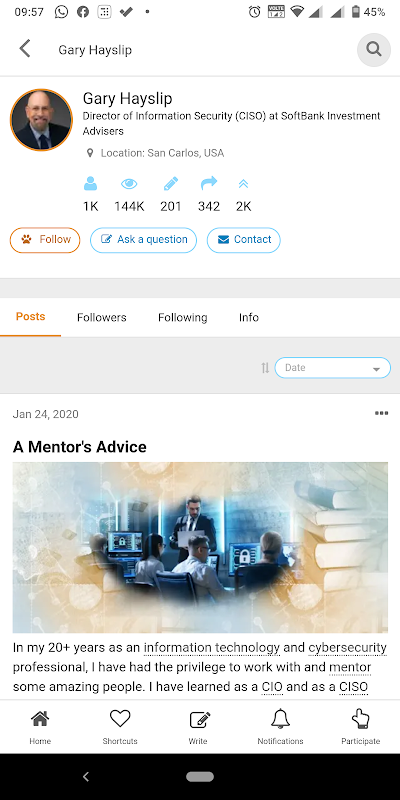
Task: Open the Following tab
Action: click(182, 317)
